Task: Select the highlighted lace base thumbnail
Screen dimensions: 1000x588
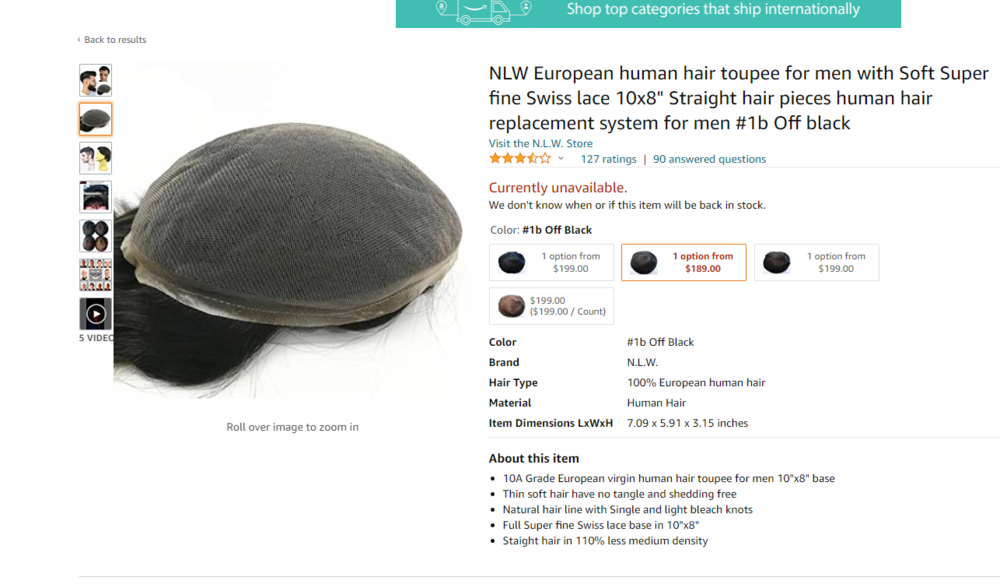Action: [95, 119]
